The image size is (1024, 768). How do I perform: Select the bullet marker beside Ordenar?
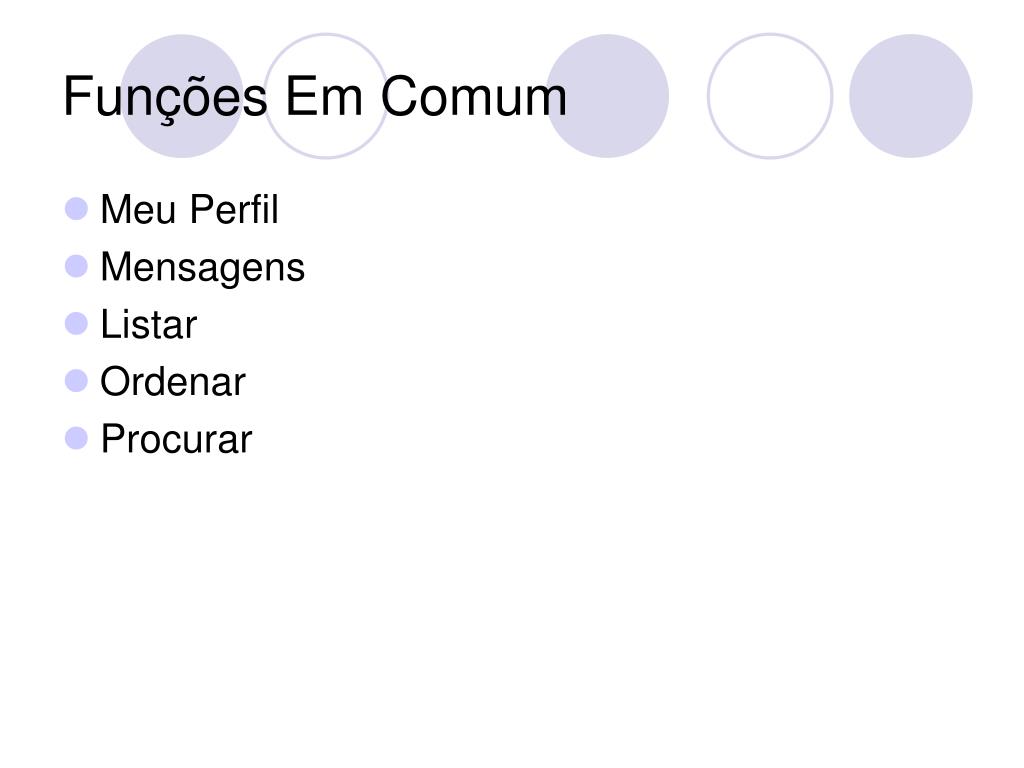[76, 381]
